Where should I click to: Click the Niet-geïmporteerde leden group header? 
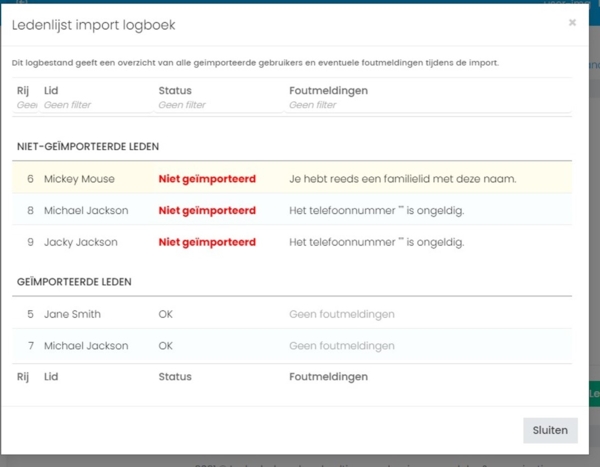pyautogui.click(x=88, y=147)
